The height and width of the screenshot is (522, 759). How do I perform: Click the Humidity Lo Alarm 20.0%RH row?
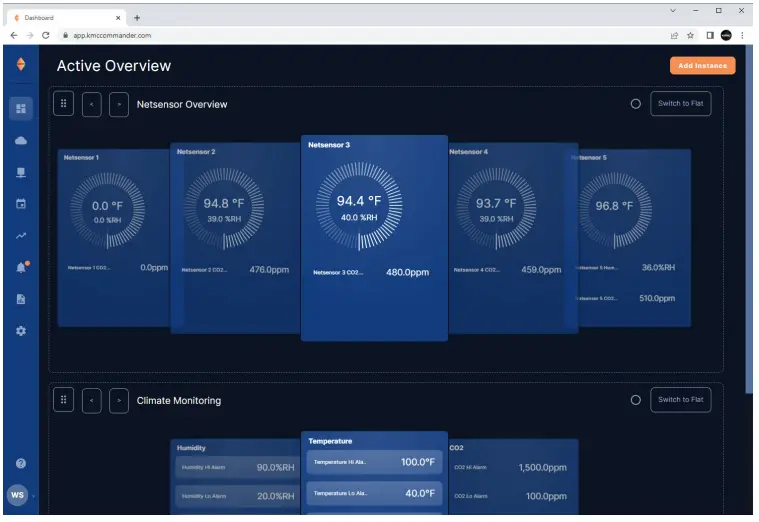(238, 496)
